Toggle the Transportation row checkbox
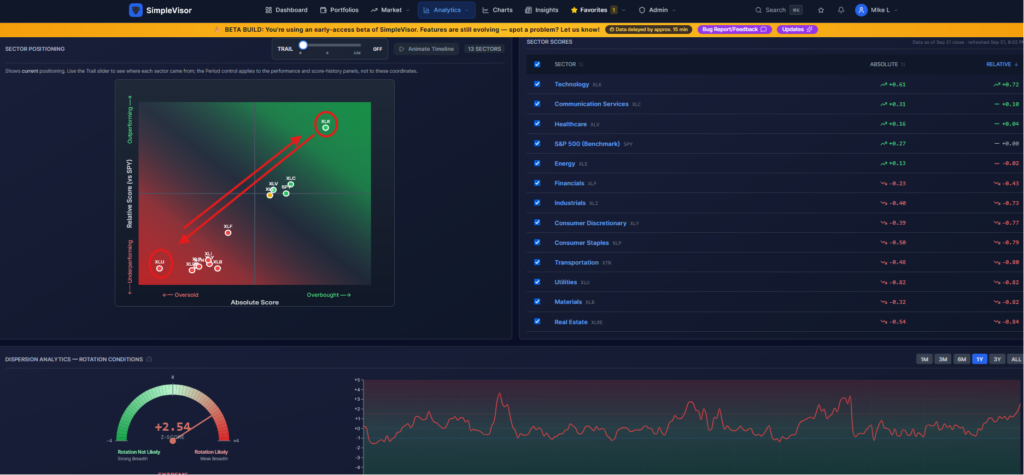The width and height of the screenshot is (1024, 475). point(537,262)
